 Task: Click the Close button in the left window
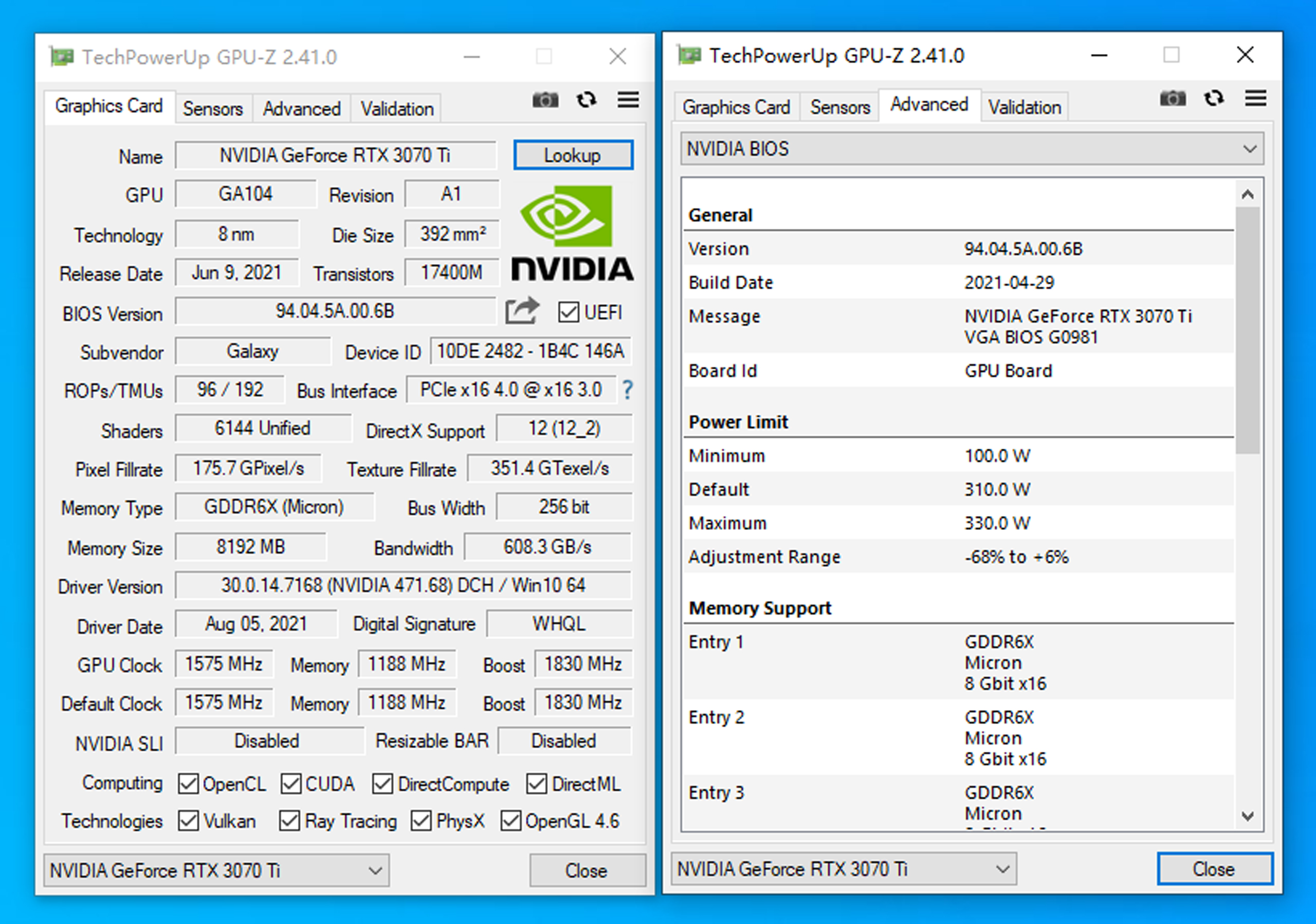[586, 870]
